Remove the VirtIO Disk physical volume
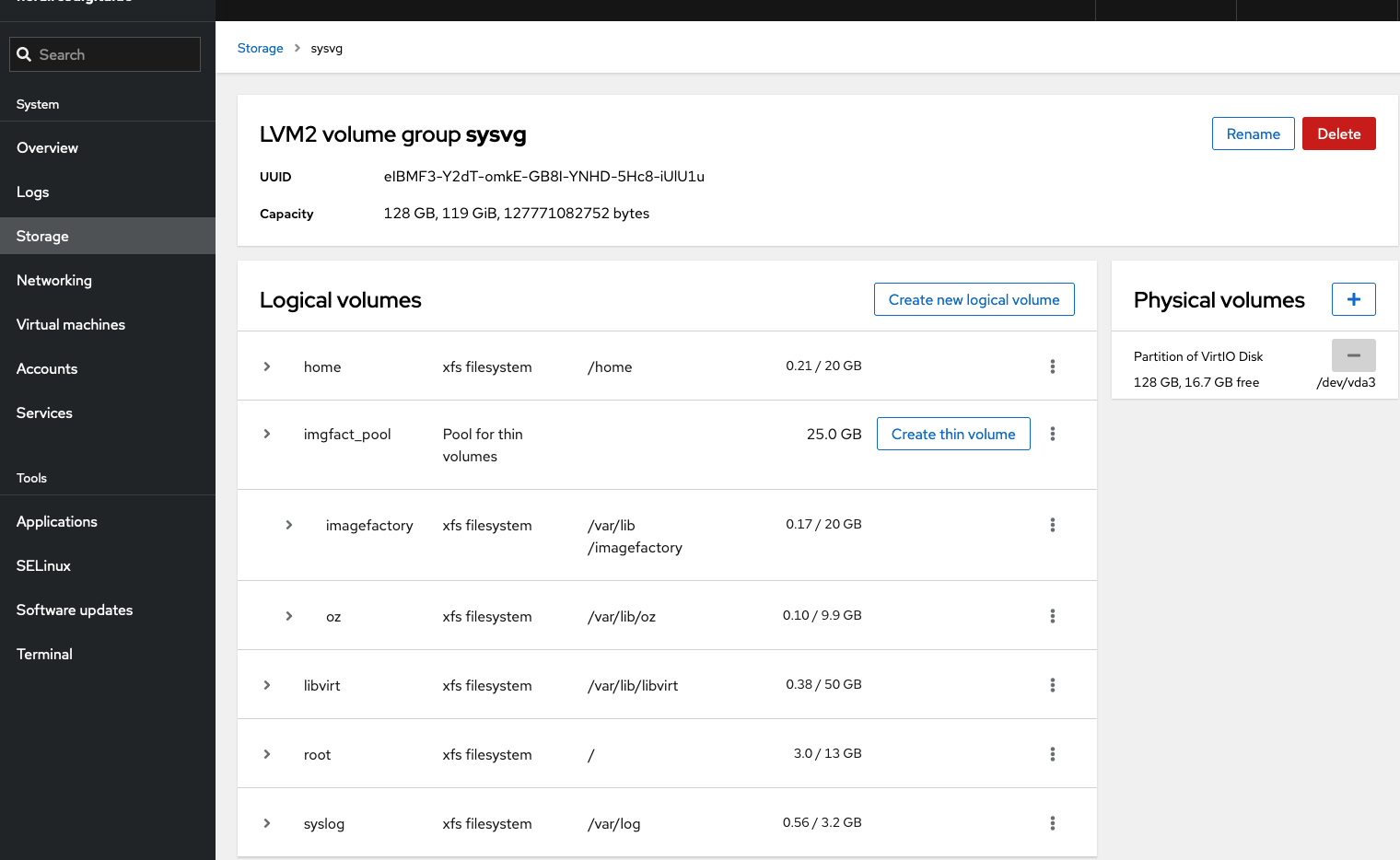This screenshot has width=1400, height=860. [x=1353, y=355]
